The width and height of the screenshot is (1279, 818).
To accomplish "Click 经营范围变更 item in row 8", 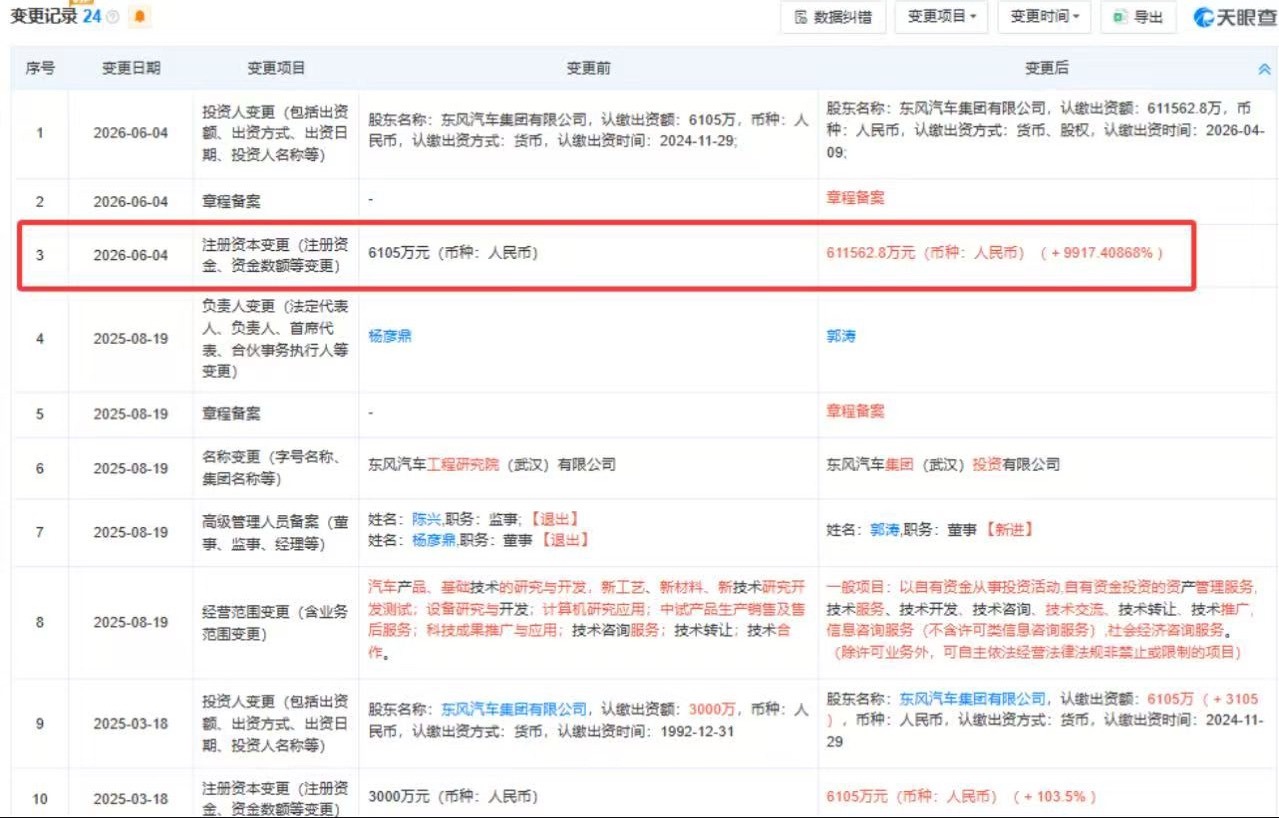I will pyautogui.click(x=275, y=622).
